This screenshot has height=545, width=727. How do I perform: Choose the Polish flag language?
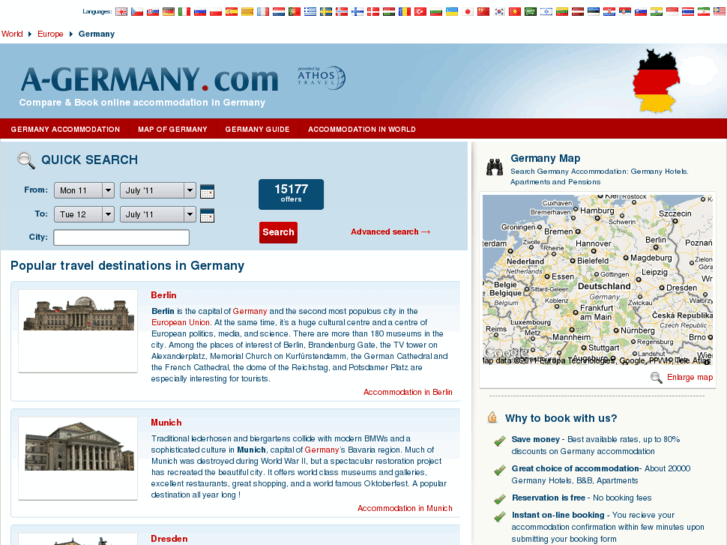click(216, 12)
